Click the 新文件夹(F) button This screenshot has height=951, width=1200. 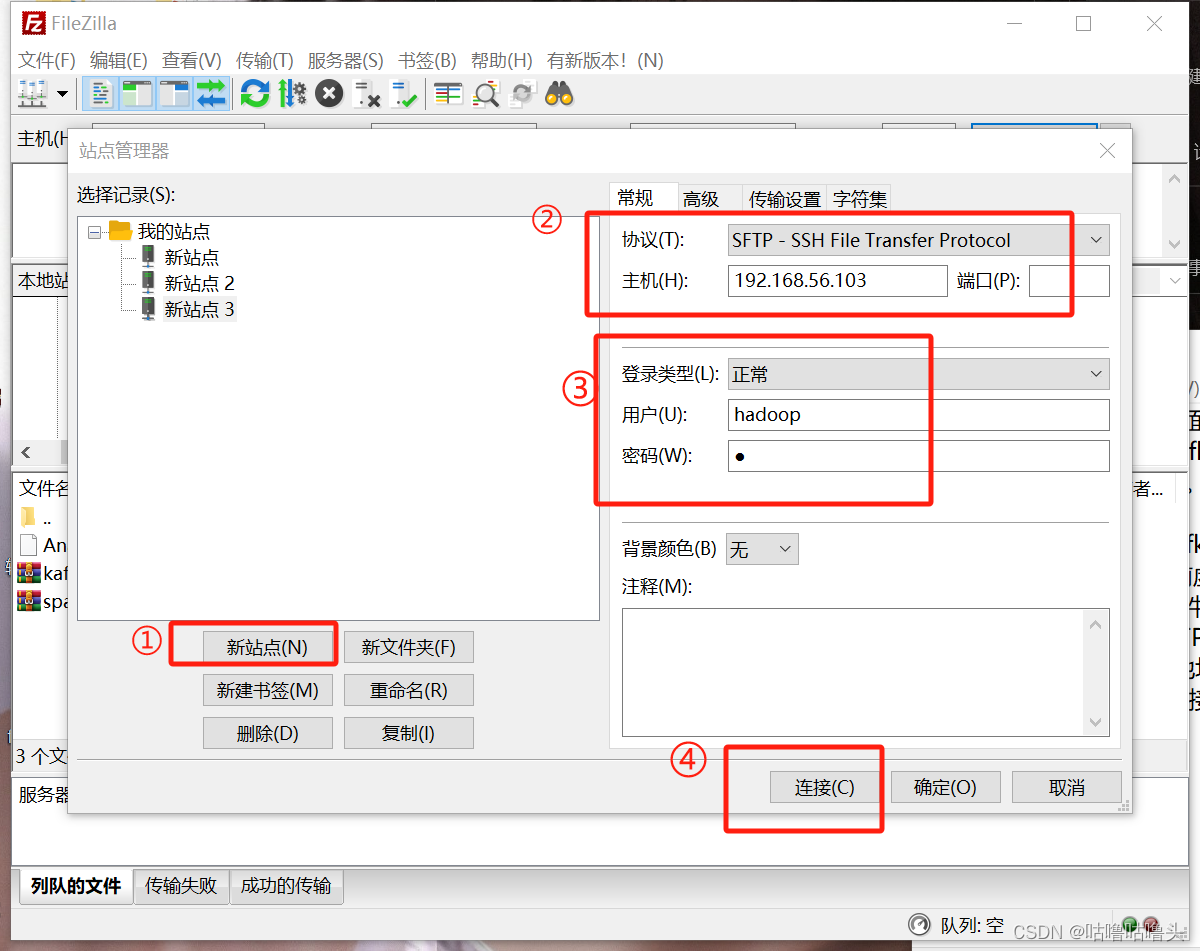tap(409, 647)
